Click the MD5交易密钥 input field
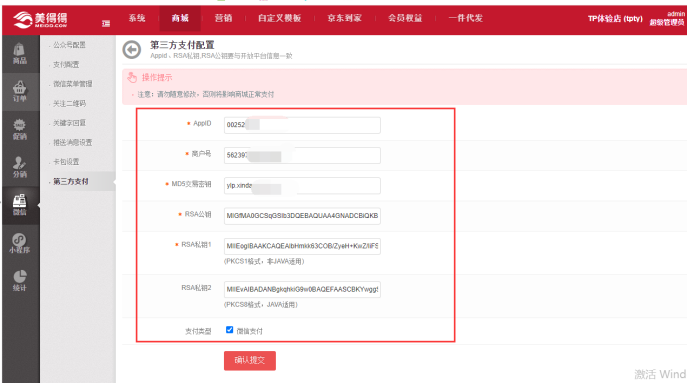The width and height of the screenshot is (688, 383). coord(302,186)
